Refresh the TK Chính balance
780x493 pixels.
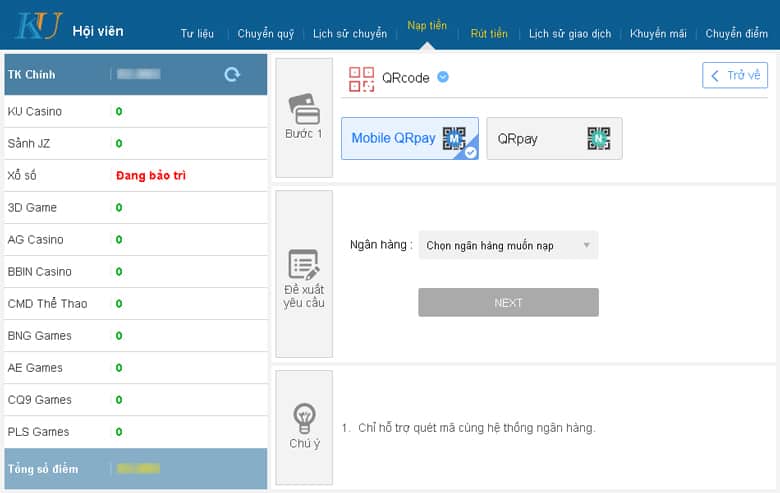point(232,75)
